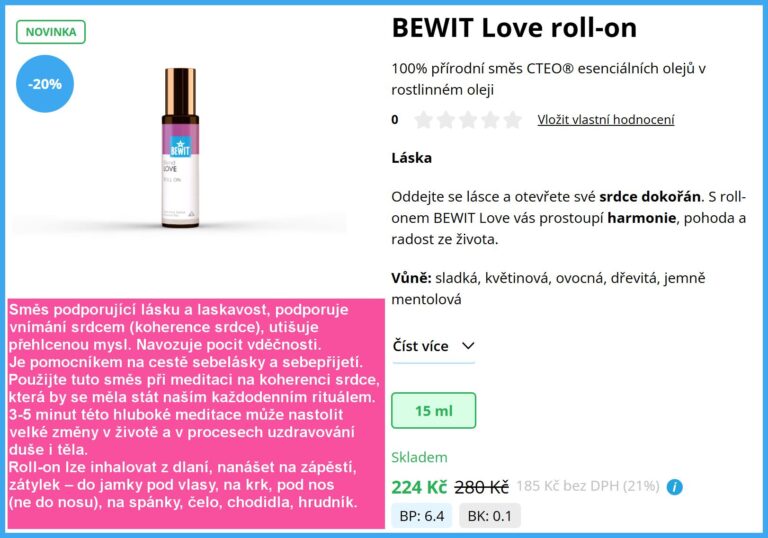Click the 224 Kč discounted price
Screen dimensions: 768x538
click(419, 487)
